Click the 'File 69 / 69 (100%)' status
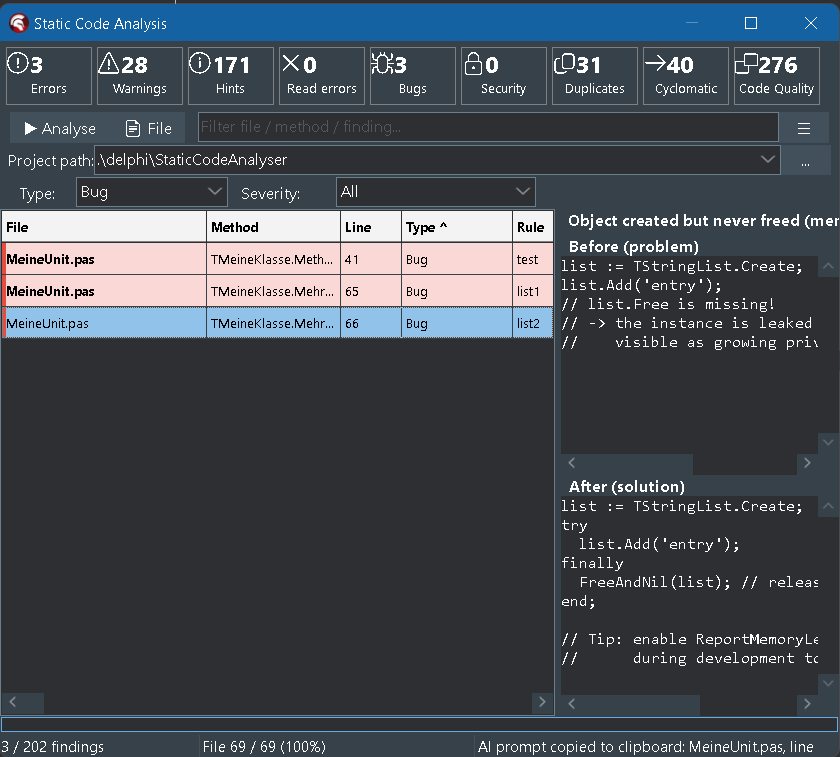The height and width of the screenshot is (757, 840). pyautogui.click(x=264, y=746)
